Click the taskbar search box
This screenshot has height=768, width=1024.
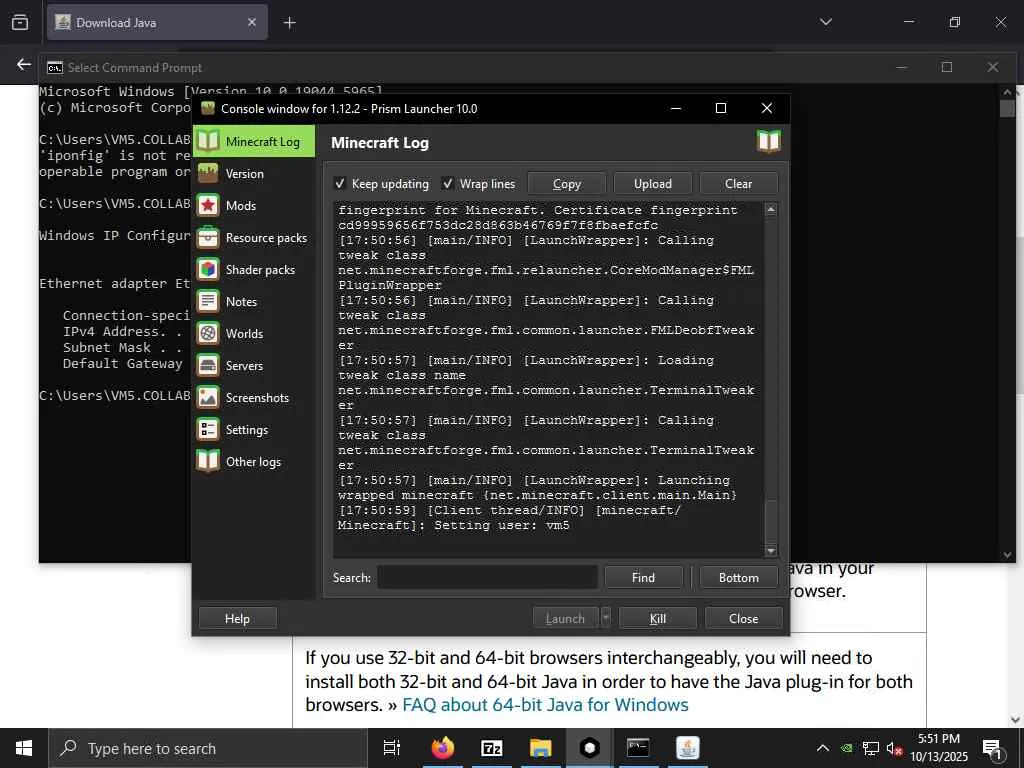tap(208, 748)
